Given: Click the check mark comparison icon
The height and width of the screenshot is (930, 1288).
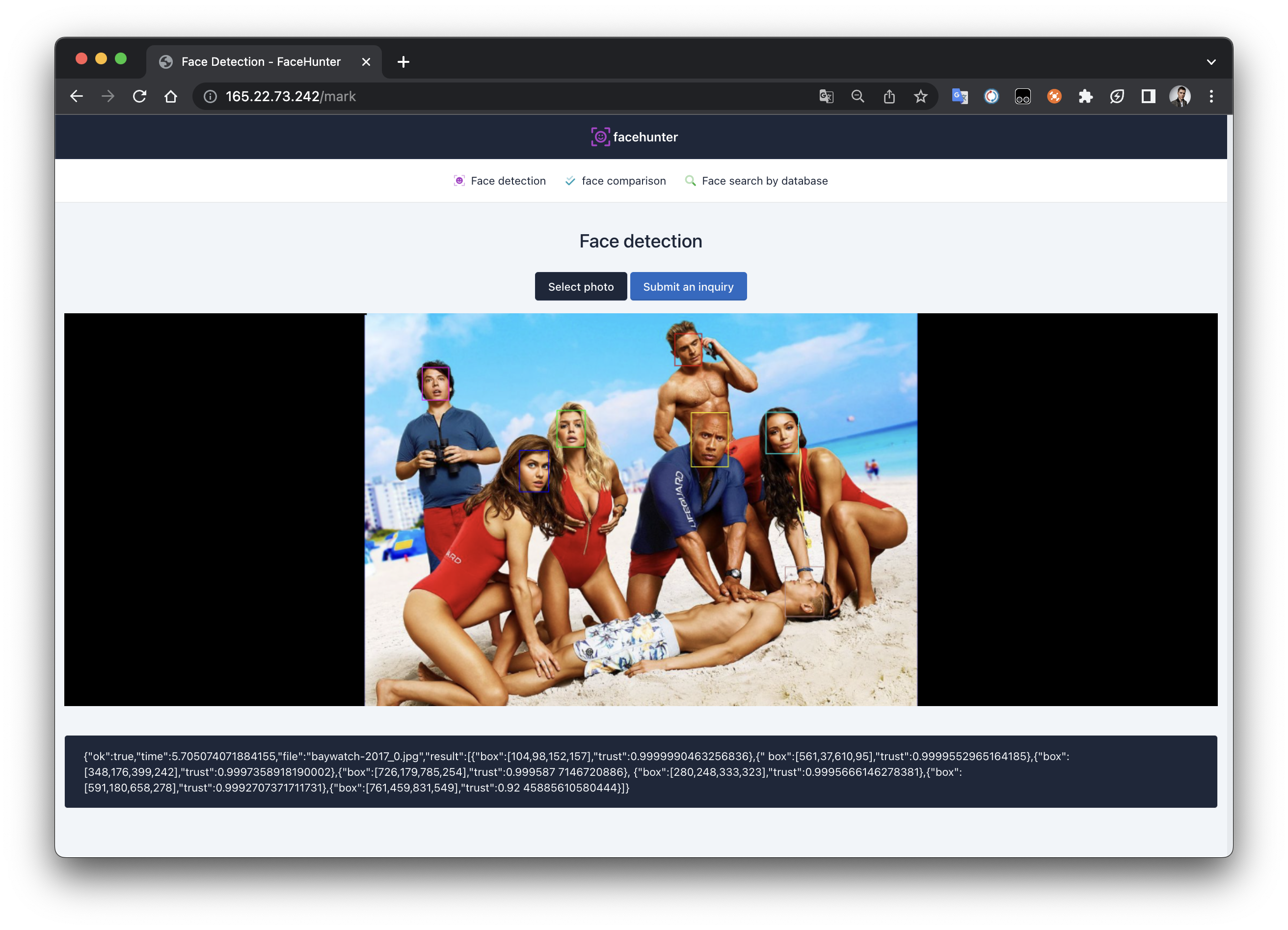Looking at the screenshot, I should click(570, 181).
